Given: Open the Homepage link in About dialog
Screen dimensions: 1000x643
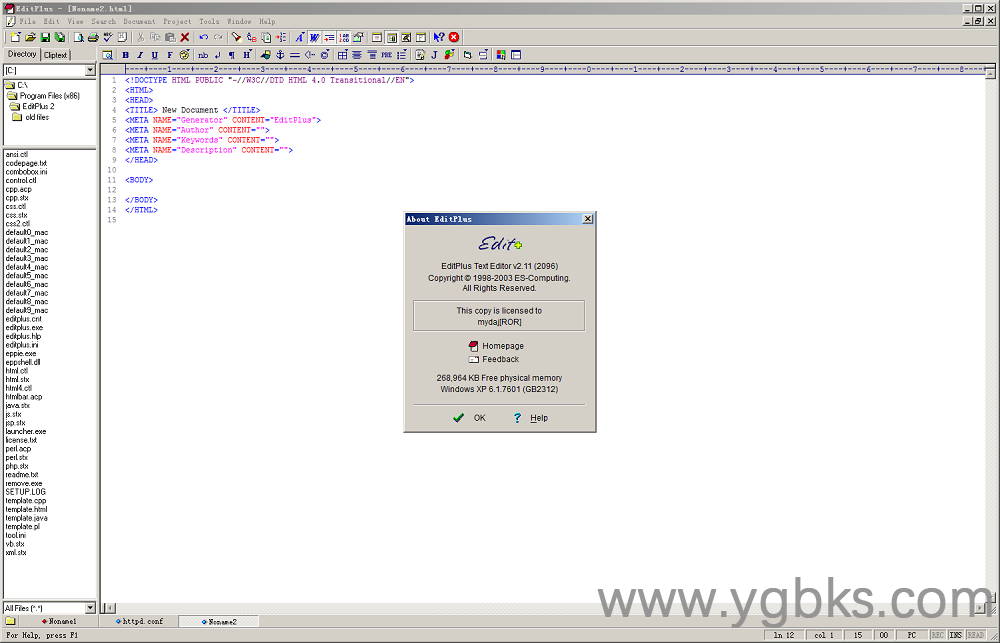Looking at the screenshot, I should pyautogui.click(x=496, y=346).
